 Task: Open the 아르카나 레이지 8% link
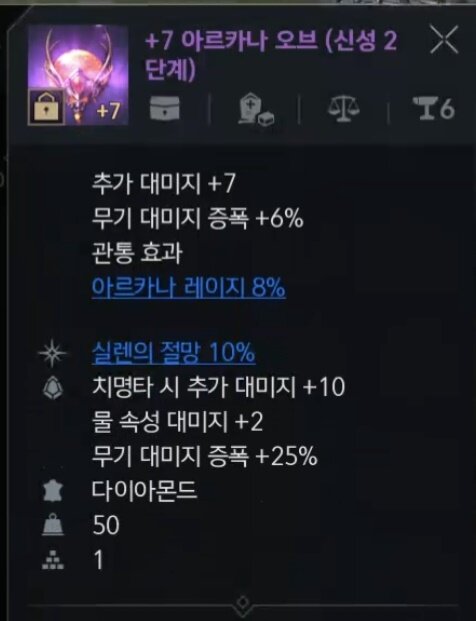(x=188, y=287)
